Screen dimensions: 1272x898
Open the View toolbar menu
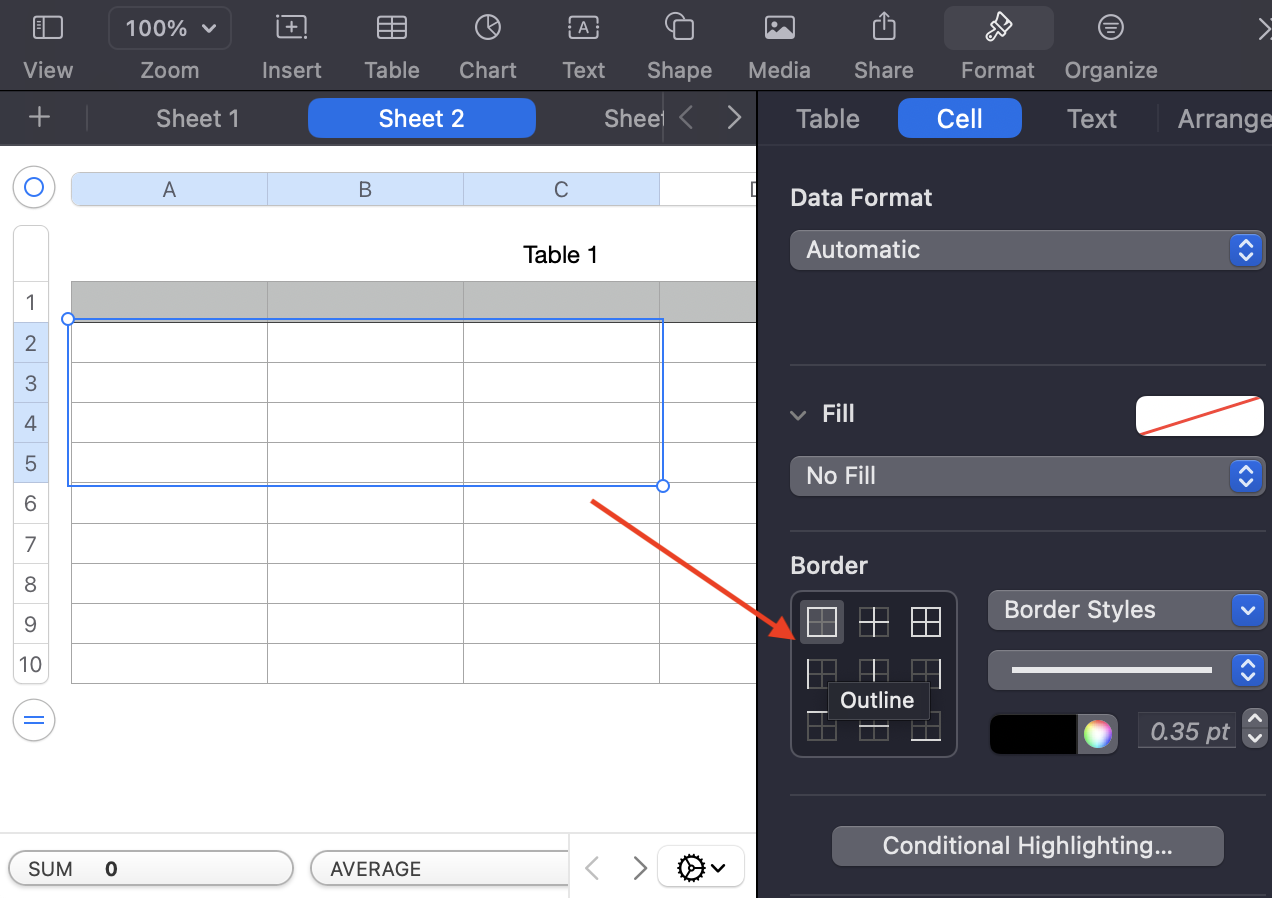click(x=48, y=28)
